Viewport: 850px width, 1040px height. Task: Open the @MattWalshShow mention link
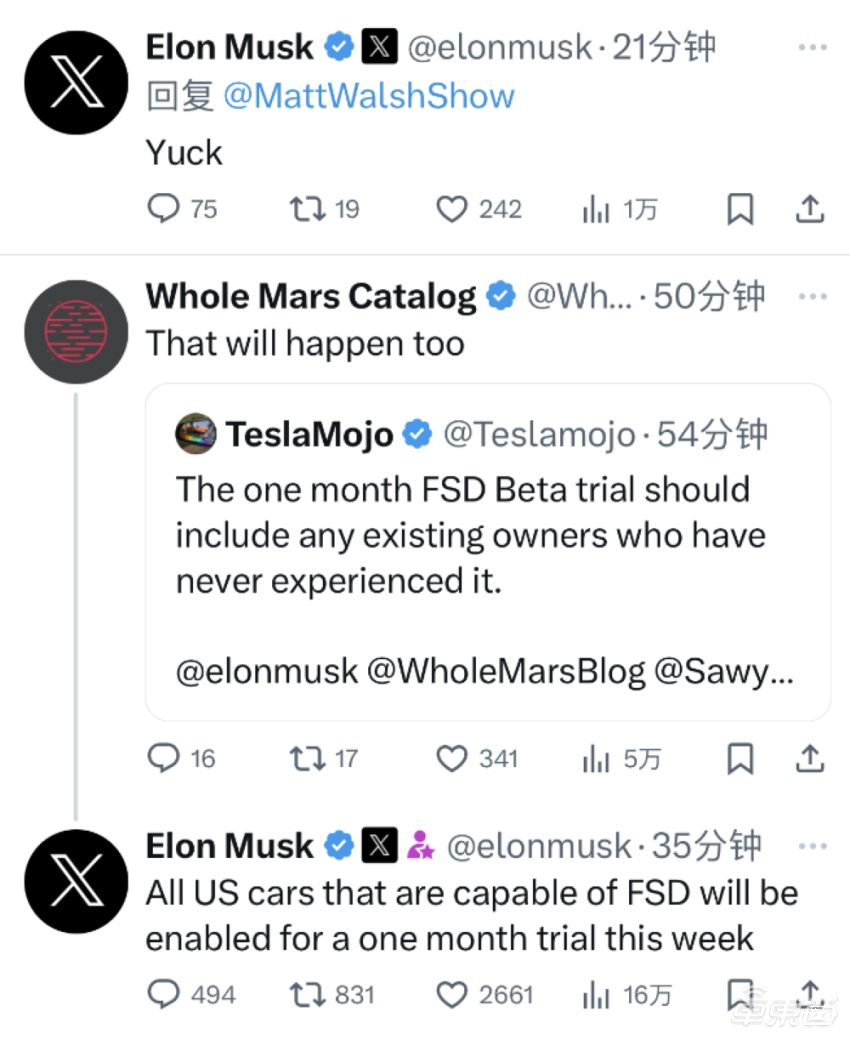(x=369, y=96)
